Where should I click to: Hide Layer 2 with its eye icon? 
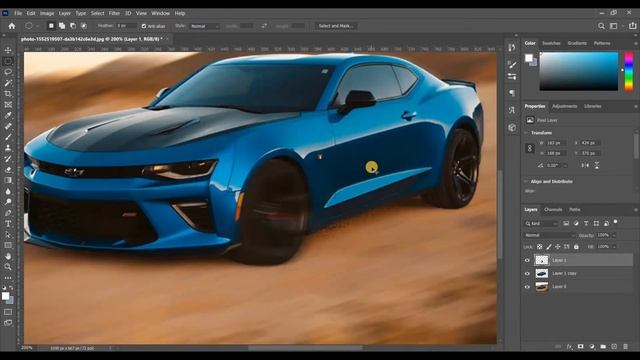[527, 260]
